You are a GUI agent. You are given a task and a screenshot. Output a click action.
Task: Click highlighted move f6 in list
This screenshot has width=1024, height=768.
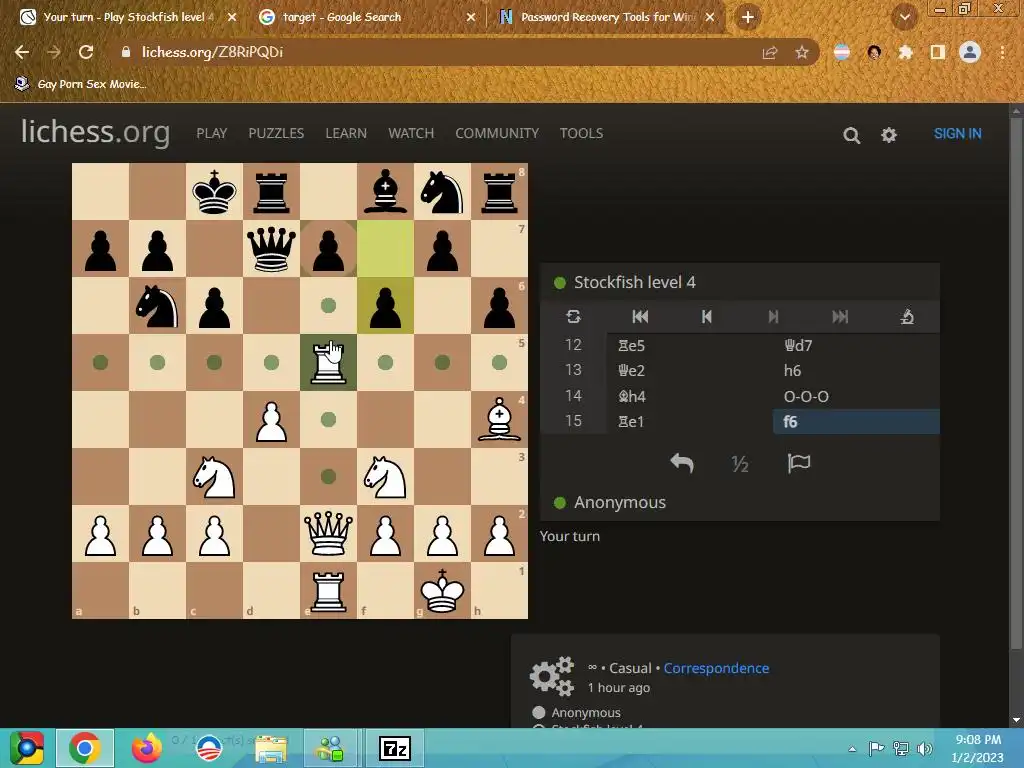[x=856, y=421]
